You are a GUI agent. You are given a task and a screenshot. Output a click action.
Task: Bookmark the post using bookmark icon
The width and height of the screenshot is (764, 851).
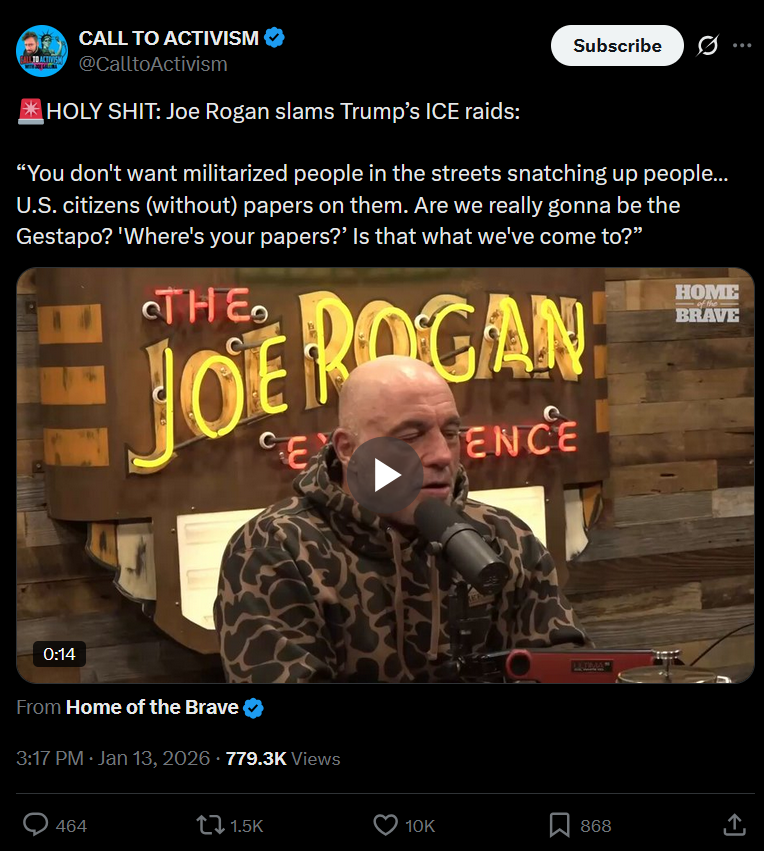(559, 825)
